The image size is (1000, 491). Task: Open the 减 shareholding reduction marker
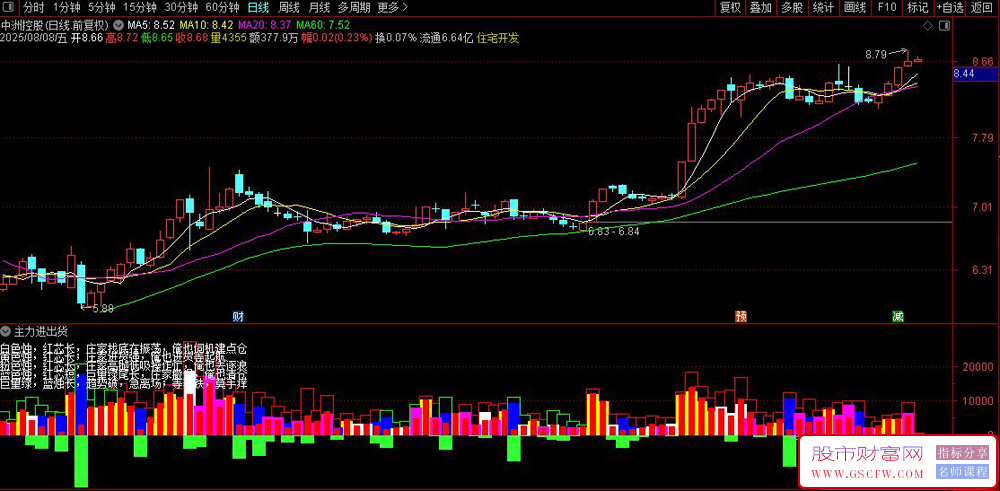(898, 316)
